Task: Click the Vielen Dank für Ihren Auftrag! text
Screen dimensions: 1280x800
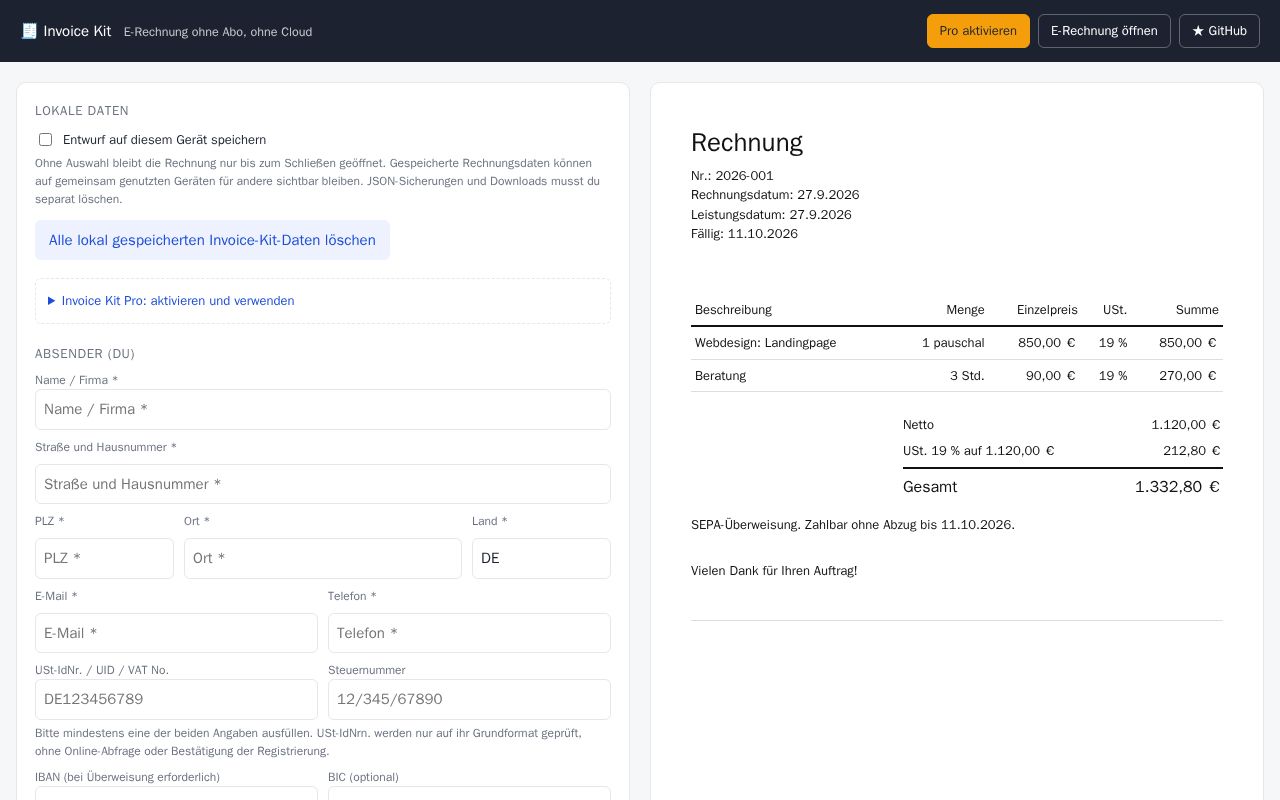Action: pyautogui.click(x=774, y=571)
